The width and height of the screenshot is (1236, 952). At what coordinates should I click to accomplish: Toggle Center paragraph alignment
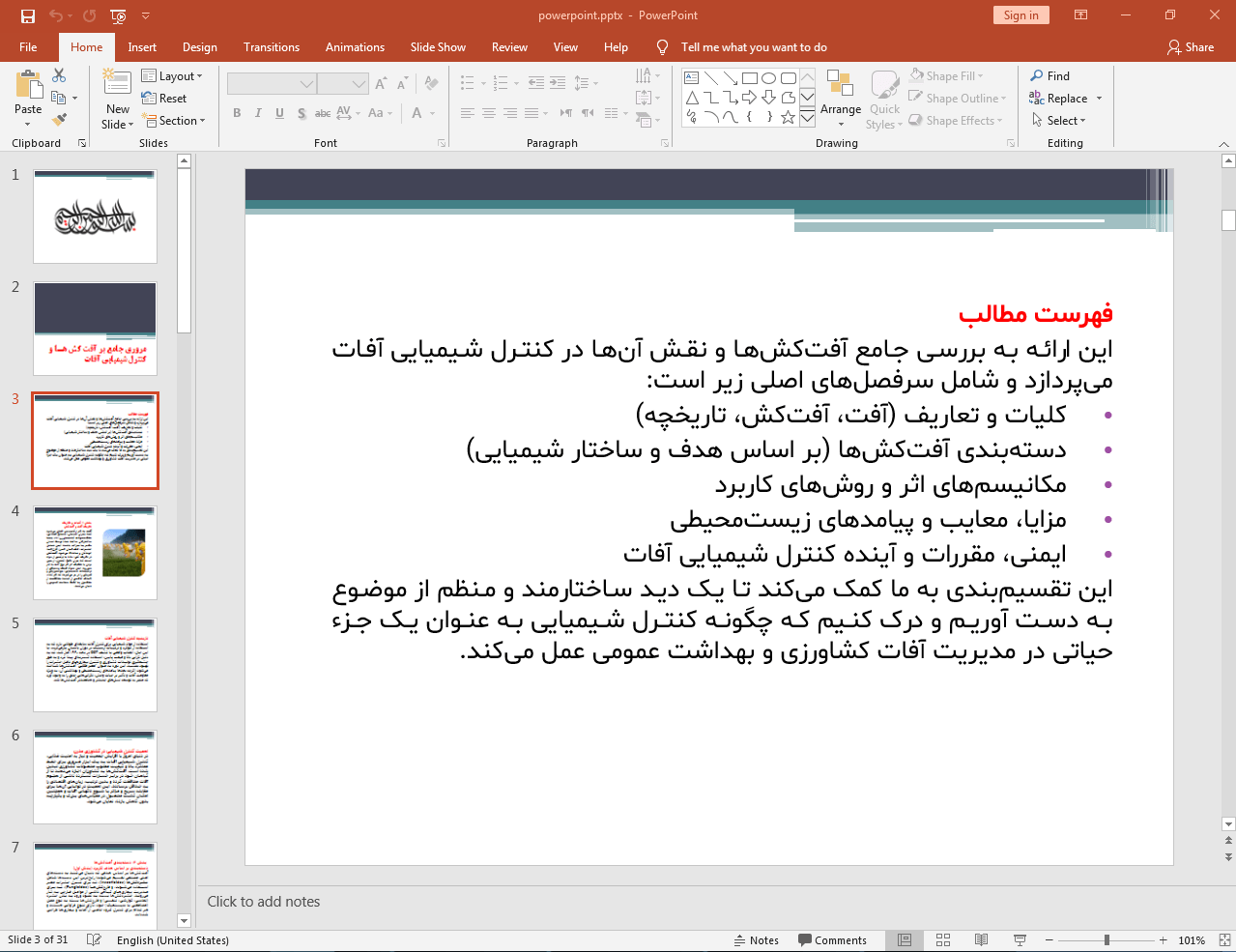pyautogui.click(x=489, y=113)
